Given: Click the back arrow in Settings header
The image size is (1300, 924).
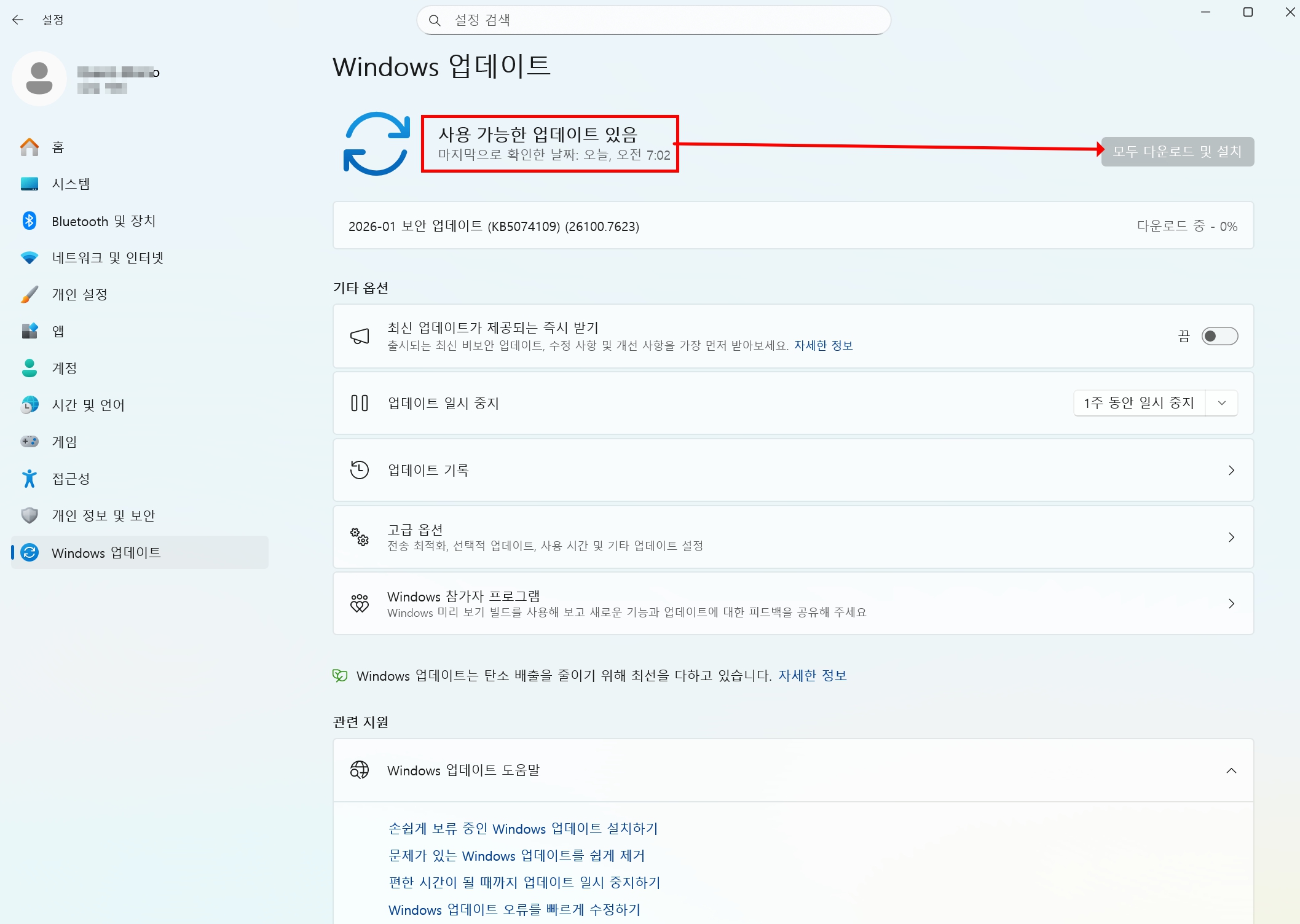Looking at the screenshot, I should pyautogui.click(x=18, y=20).
